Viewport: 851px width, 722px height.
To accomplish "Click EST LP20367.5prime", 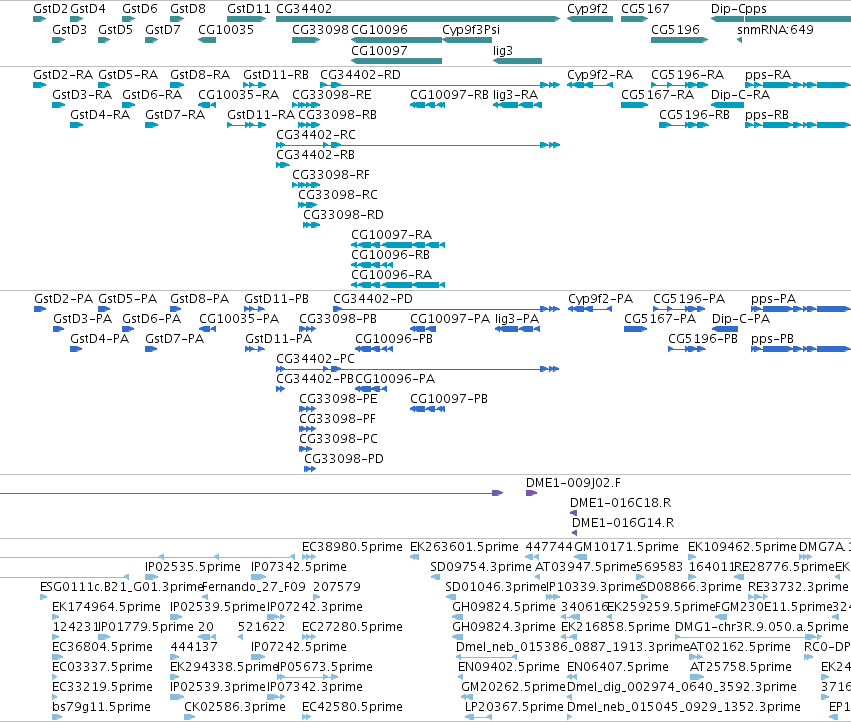I will pos(514,707).
